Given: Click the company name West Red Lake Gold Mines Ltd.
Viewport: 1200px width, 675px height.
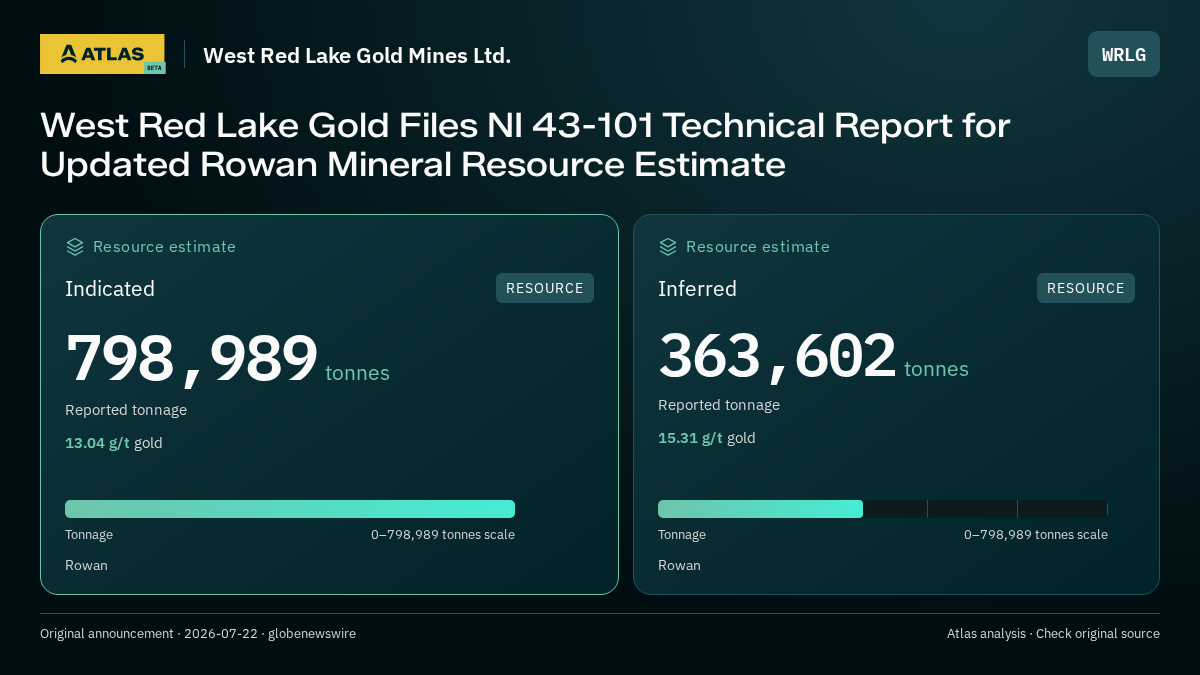Looking at the screenshot, I should tap(357, 55).
